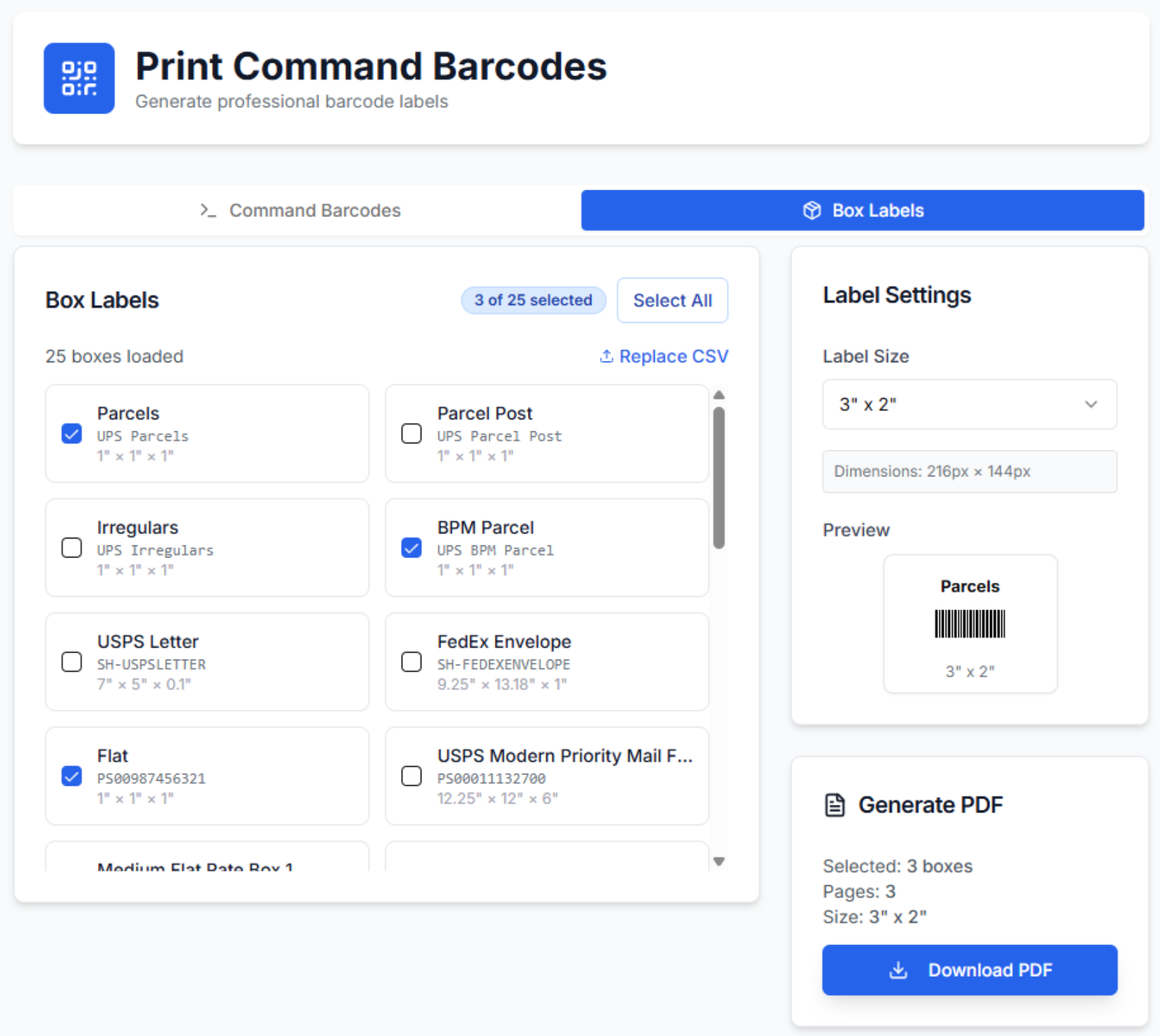Click the Generate PDF heading

coord(930,804)
